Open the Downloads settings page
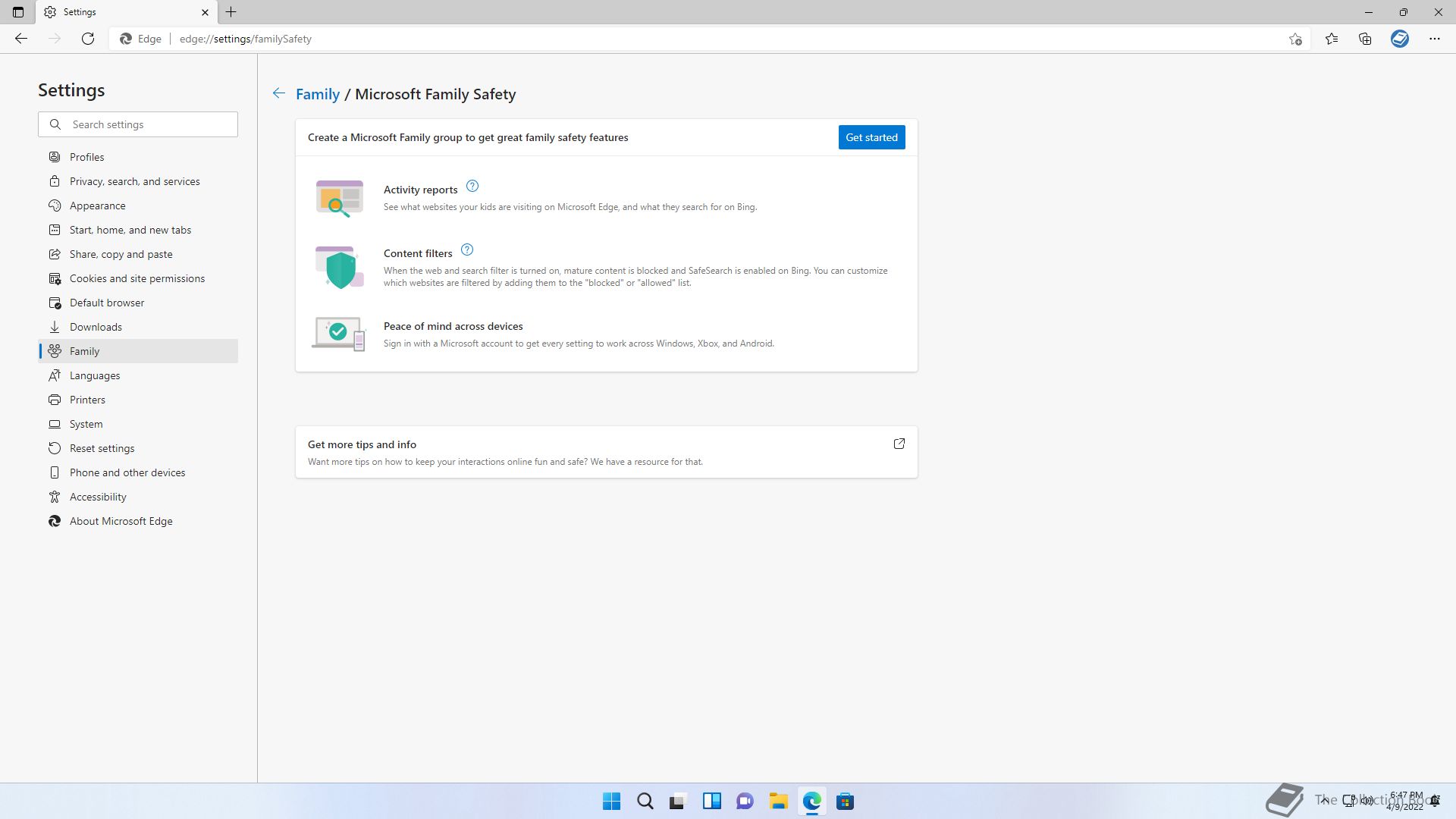Viewport: 1456px width, 819px height. pyautogui.click(x=138, y=327)
